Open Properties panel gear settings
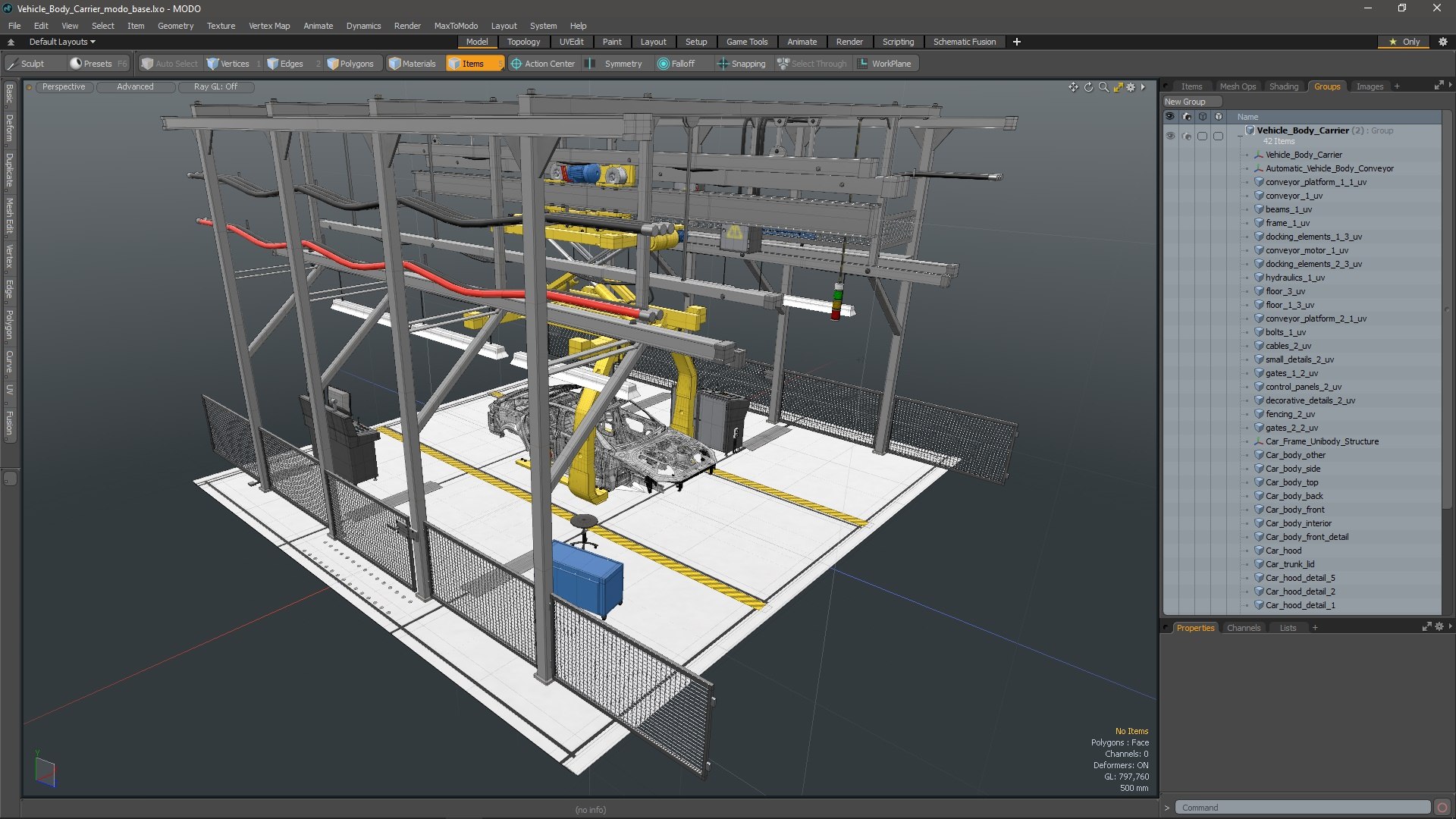The image size is (1456, 819). [x=1439, y=627]
